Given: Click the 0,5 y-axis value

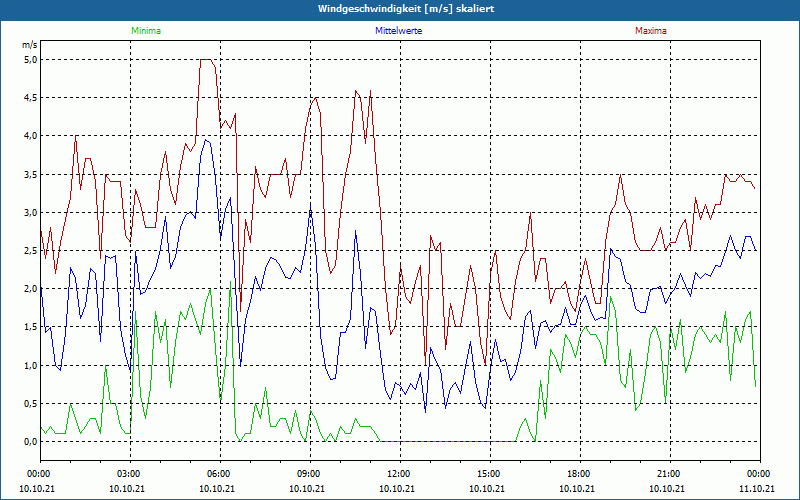Looking at the screenshot, I should [x=31, y=404].
